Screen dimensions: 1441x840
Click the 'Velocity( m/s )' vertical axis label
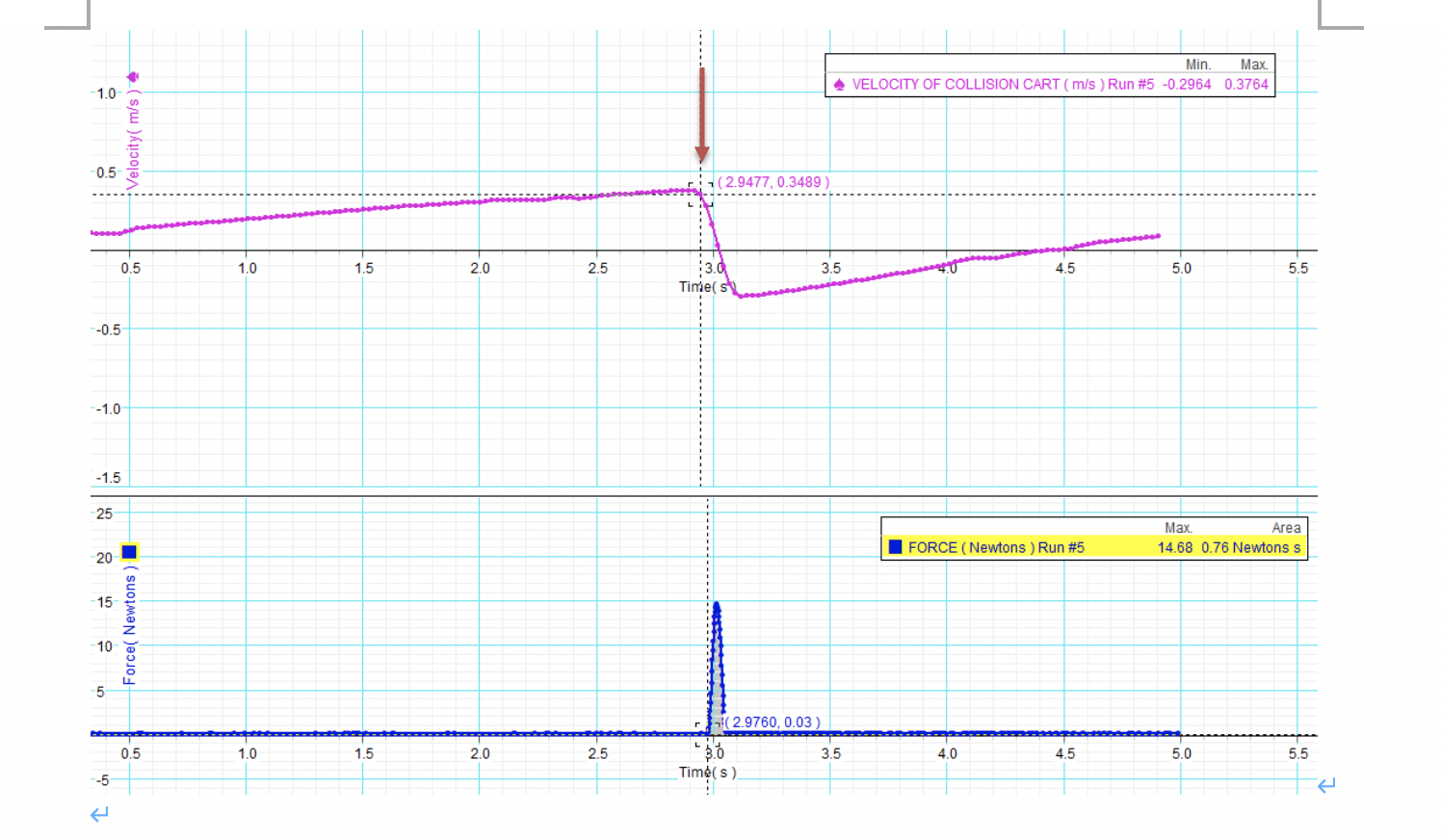[x=133, y=138]
